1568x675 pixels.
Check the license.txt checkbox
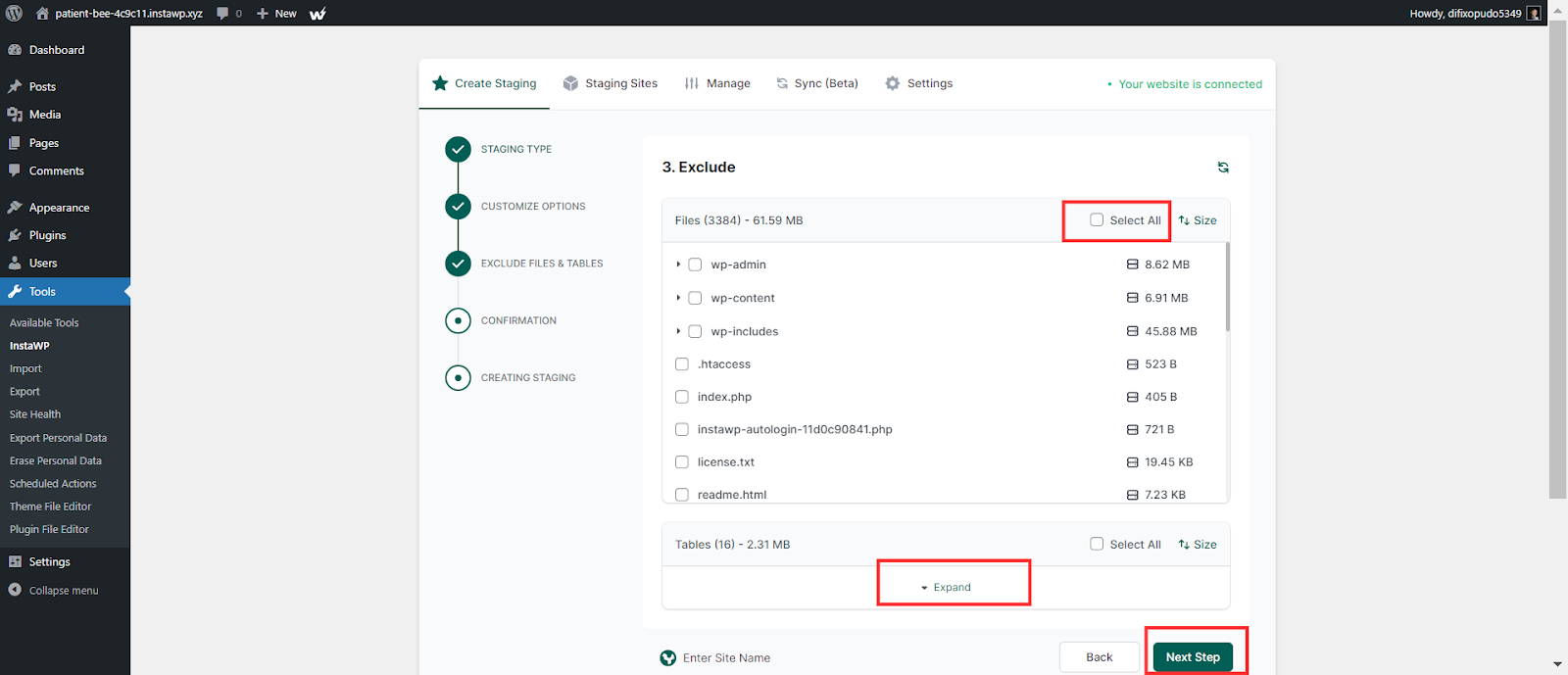pyautogui.click(x=682, y=462)
